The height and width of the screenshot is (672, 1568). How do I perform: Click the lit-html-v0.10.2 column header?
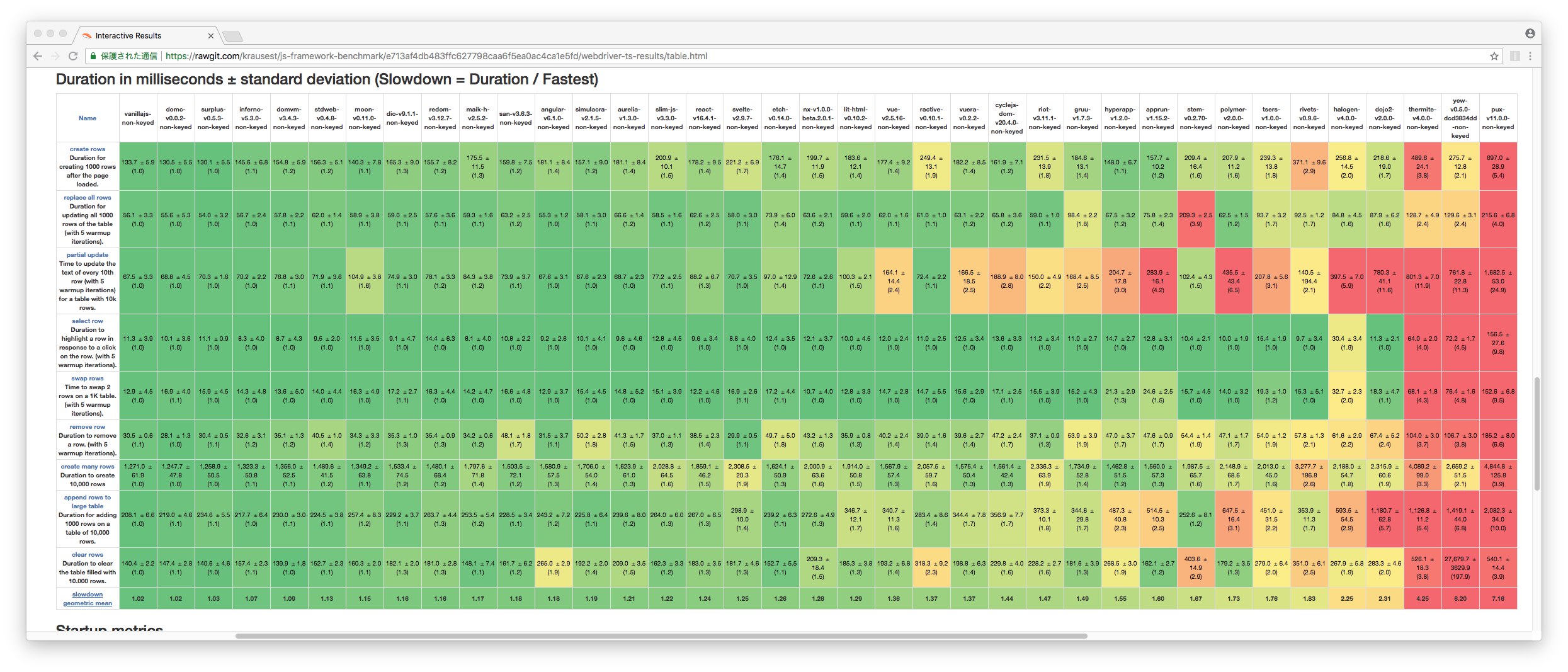pyautogui.click(x=856, y=118)
